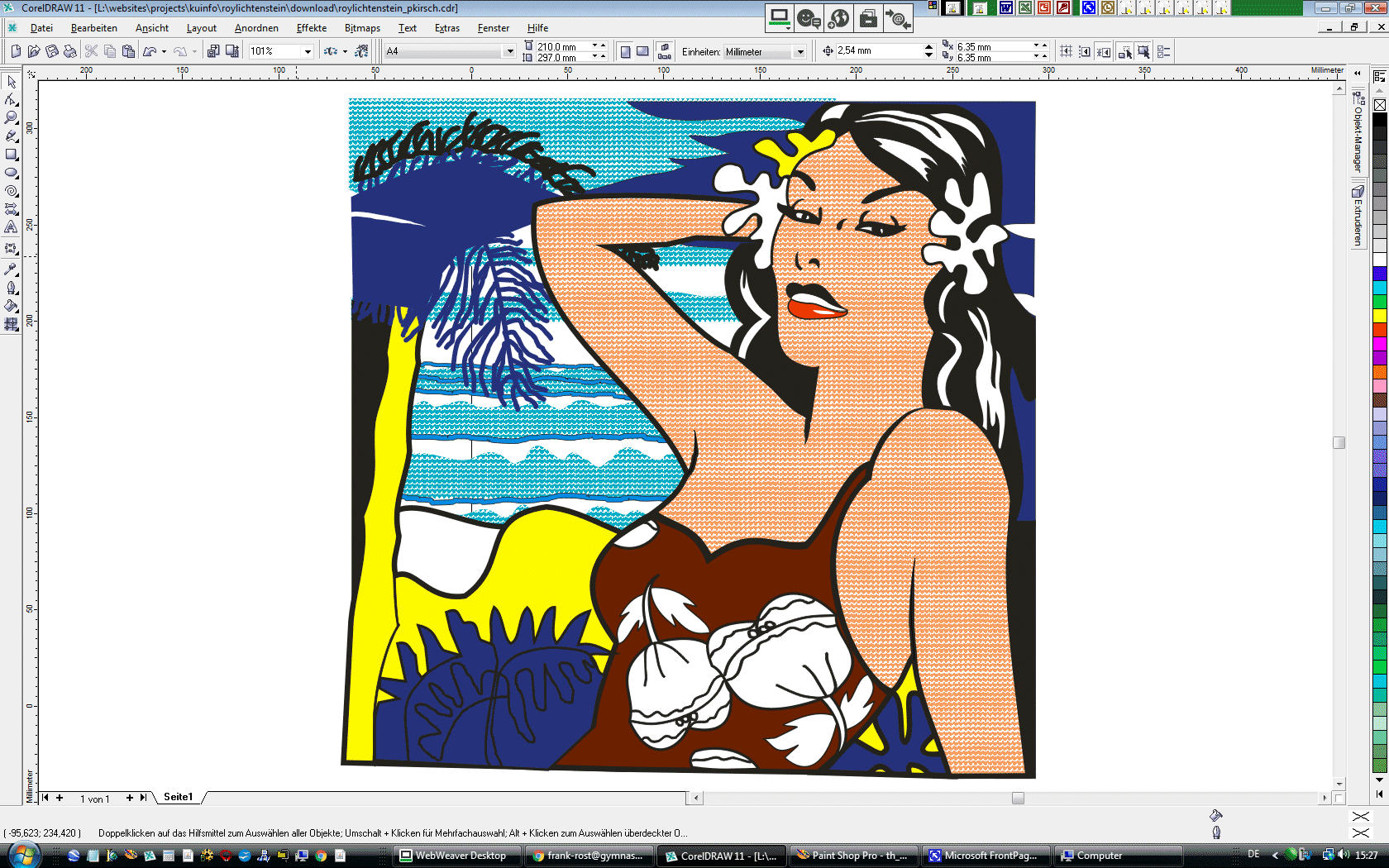Click the Export icon
The width and height of the screenshot is (1389, 868).
pos(232,51)
